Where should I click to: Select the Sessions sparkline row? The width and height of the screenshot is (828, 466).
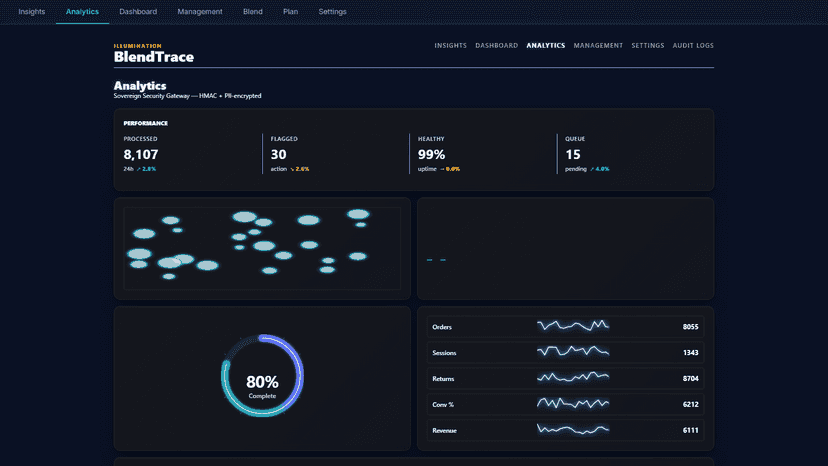pyautogui.click(x=565, y=352)
